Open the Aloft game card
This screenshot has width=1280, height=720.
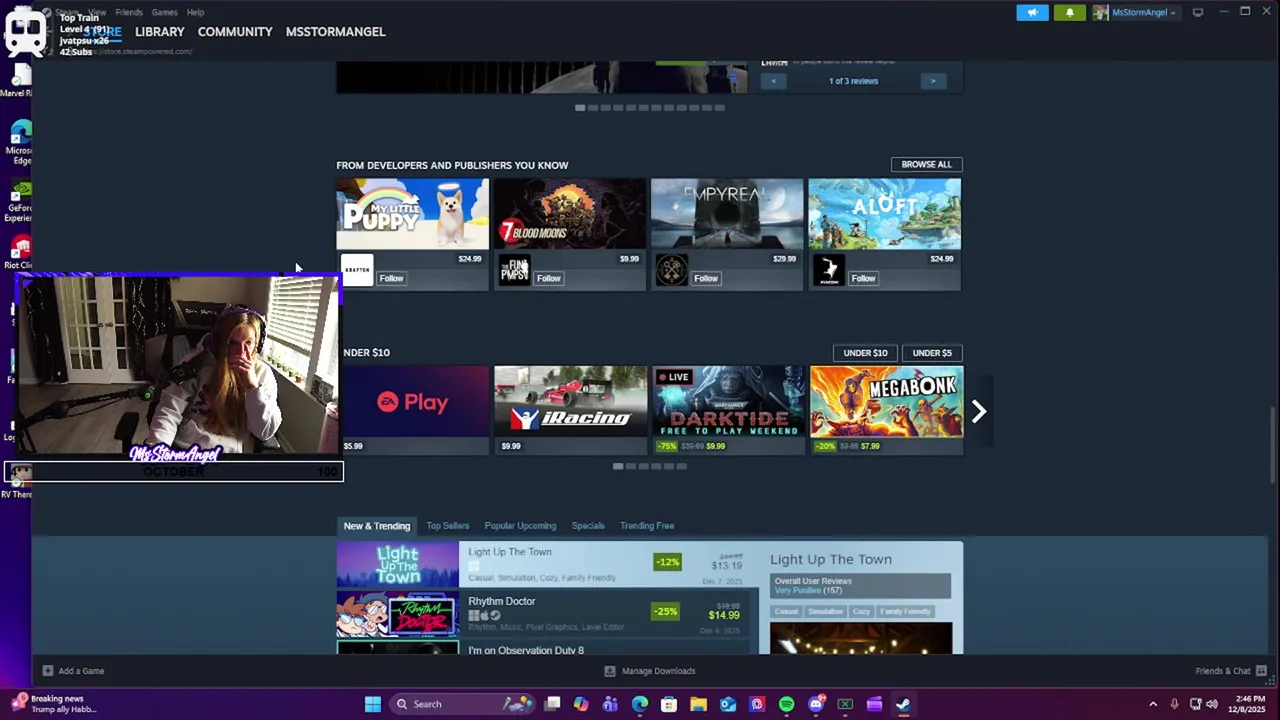tap(884, 214)
